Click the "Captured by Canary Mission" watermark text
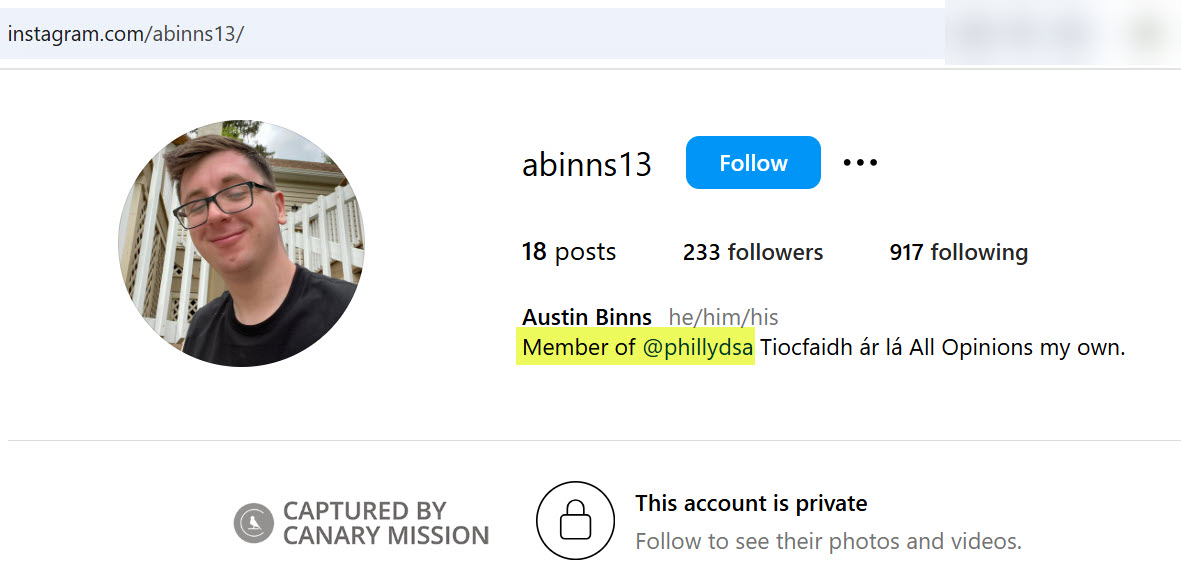The image size is (1181, 576). [x=385, y=523]
